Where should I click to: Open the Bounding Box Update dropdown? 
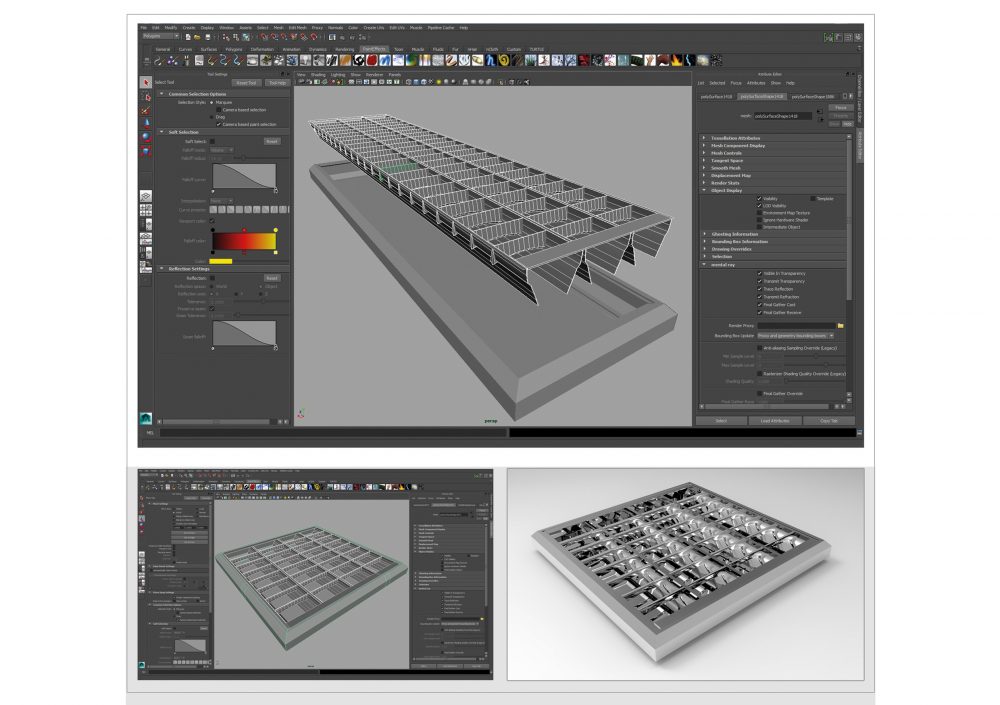pyautogui.click(x=802, y=336)
